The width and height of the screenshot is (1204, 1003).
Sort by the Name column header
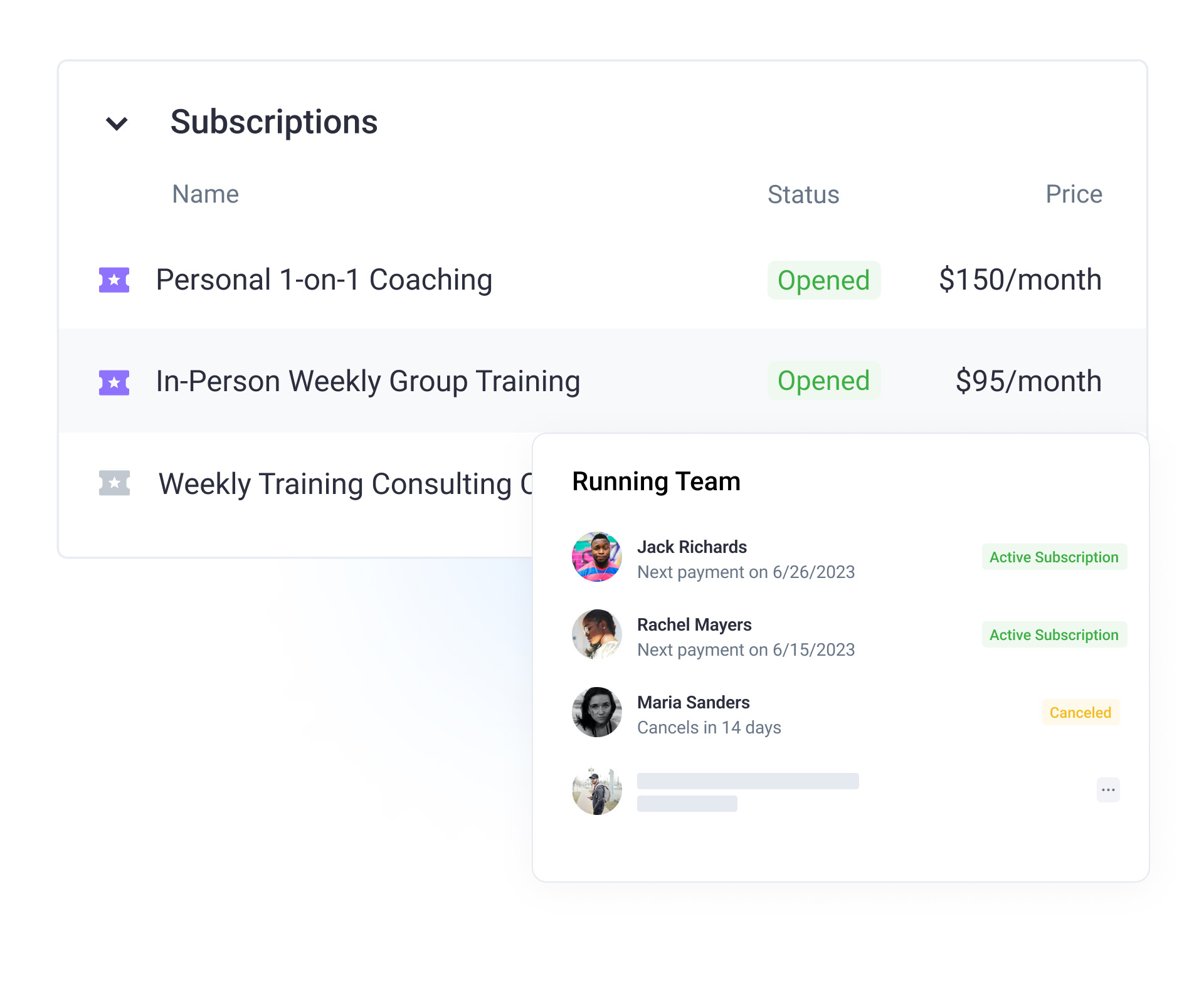coord(206,194)
